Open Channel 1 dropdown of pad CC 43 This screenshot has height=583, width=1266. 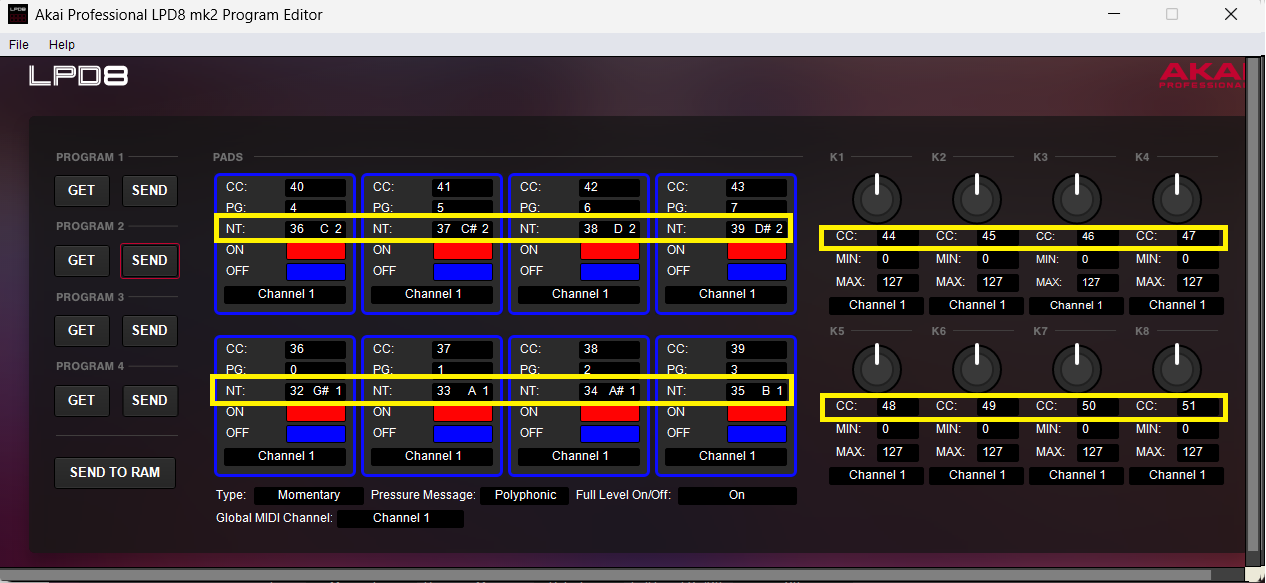click(726, 294)
